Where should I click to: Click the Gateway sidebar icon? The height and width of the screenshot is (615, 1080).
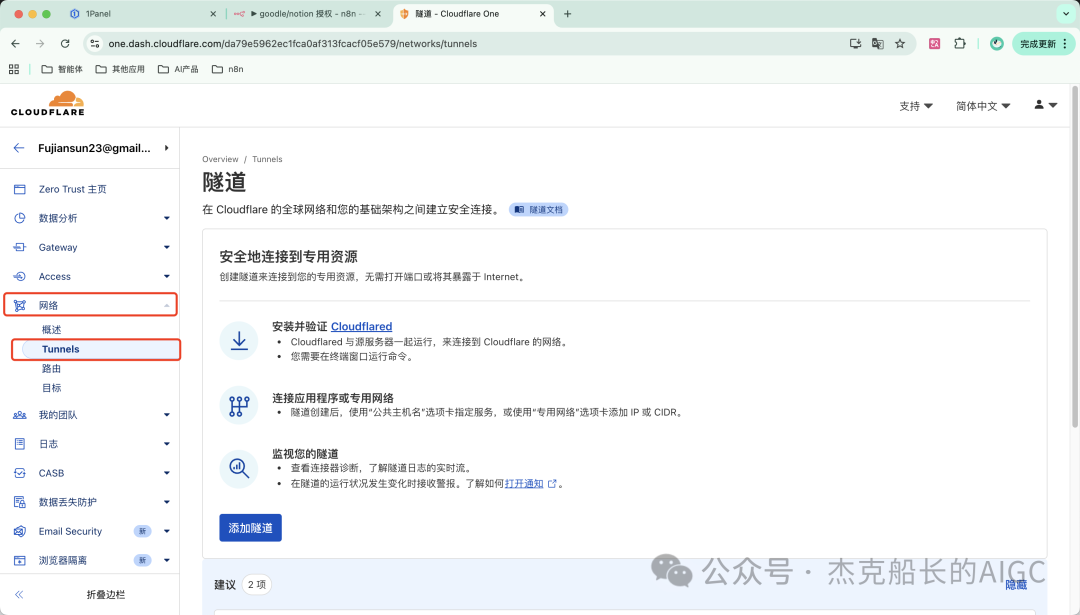pyautogui.click(x=20, y=247)
